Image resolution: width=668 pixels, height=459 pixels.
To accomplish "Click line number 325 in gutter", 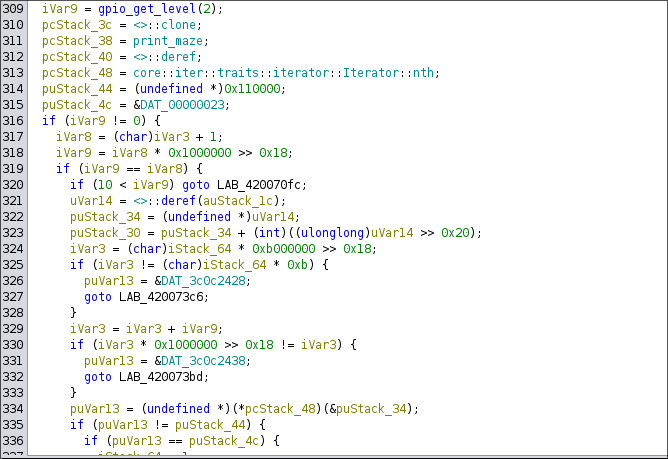I will (x=17, y=265).
